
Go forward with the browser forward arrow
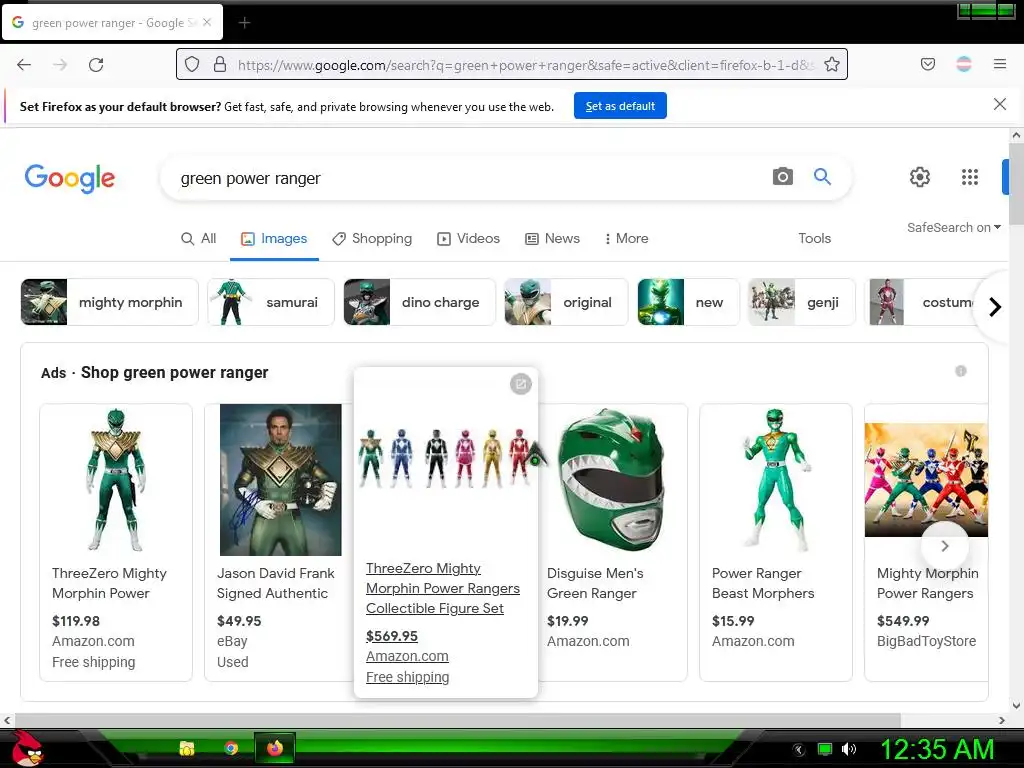pyautogui.click(x=60, y=65)
